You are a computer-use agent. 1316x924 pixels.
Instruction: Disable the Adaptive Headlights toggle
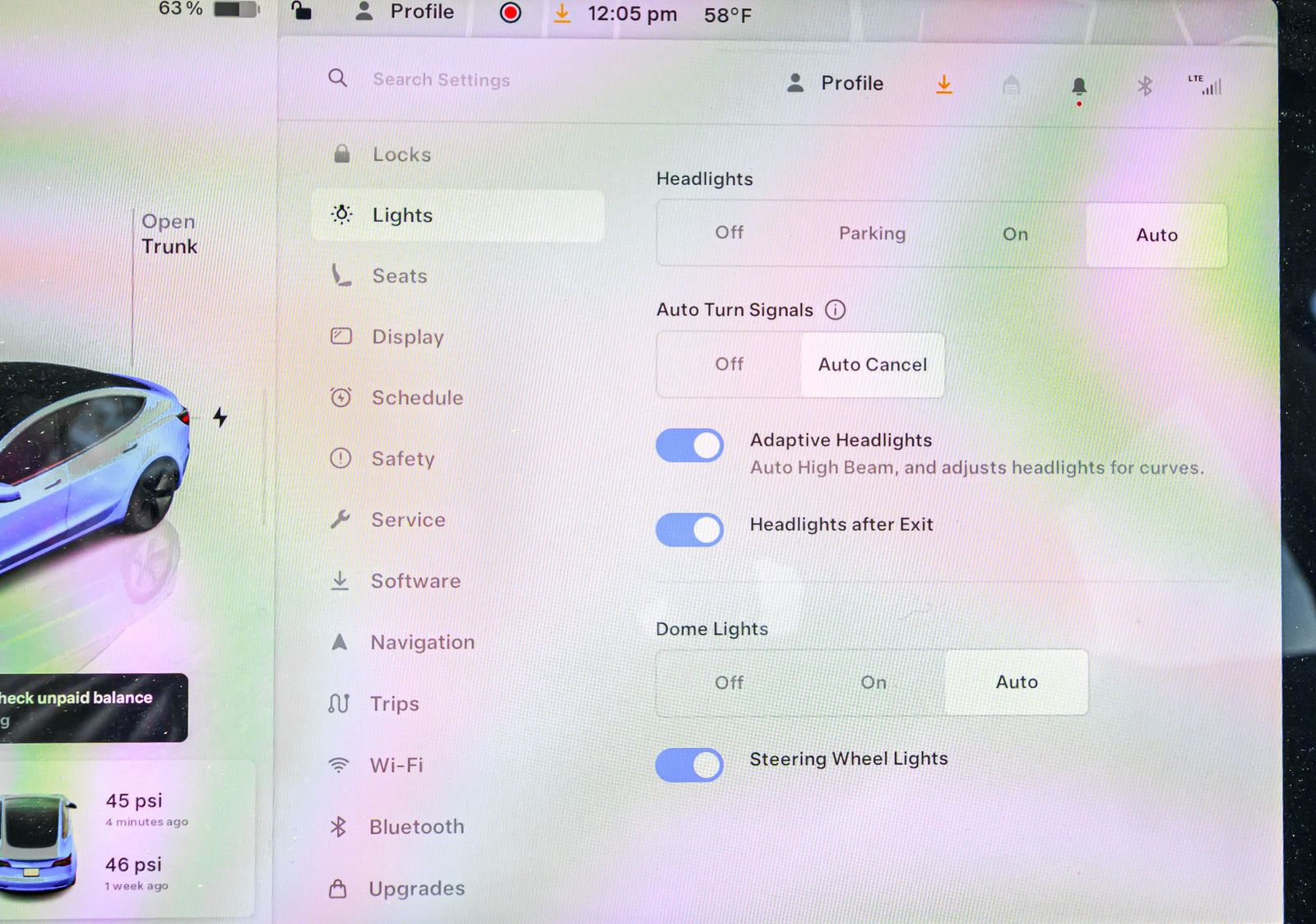689,446
